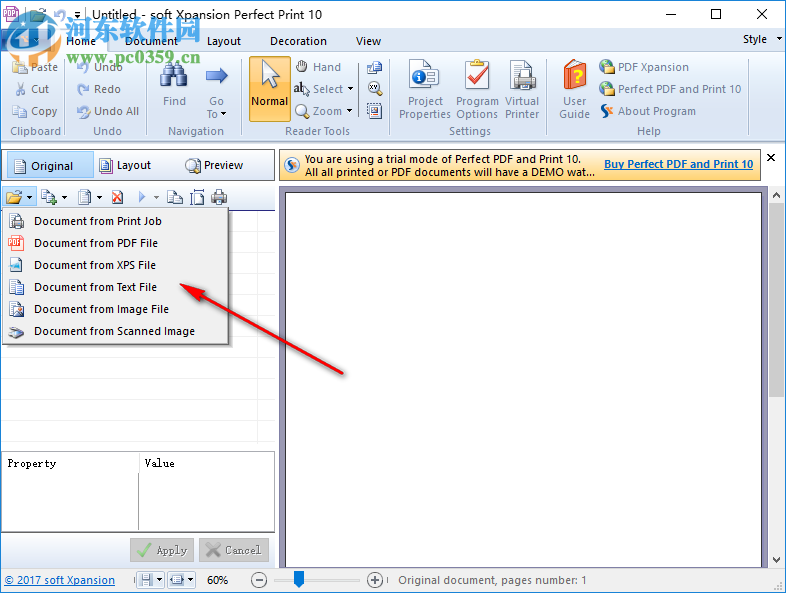
Task: Click the vertical scrollbar down arrow
Action: (776, 559)
